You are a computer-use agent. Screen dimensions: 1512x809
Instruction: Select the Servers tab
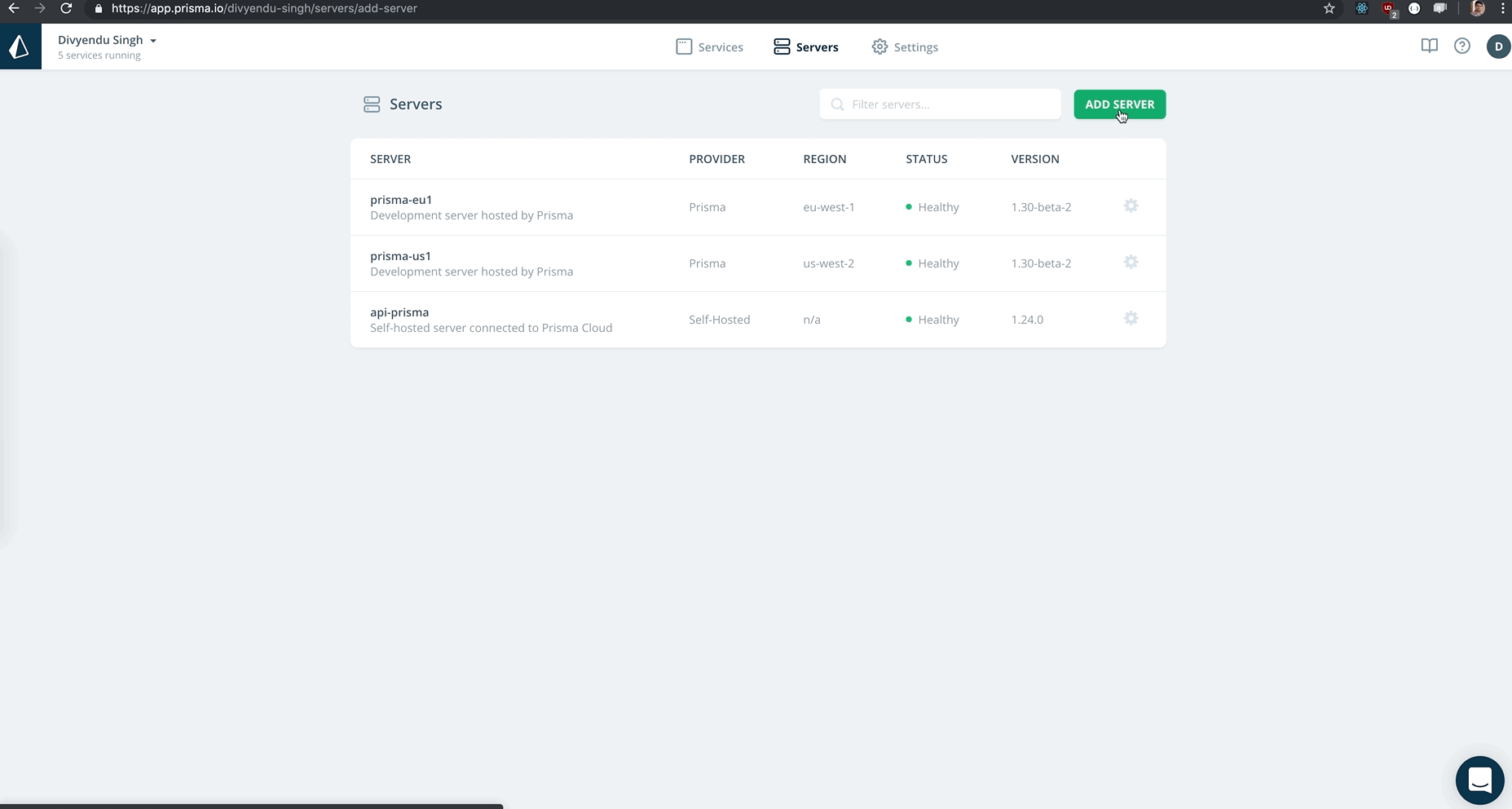(805, 47)
